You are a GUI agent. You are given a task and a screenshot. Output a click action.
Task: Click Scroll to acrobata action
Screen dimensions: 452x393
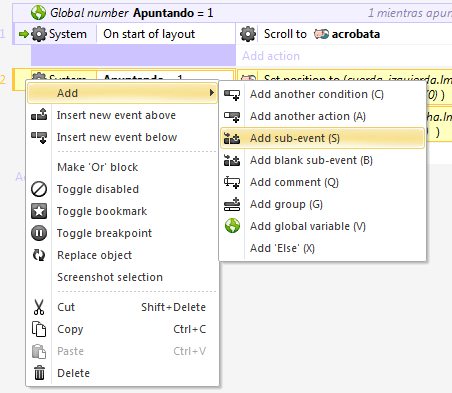click(x=322, y=34)
